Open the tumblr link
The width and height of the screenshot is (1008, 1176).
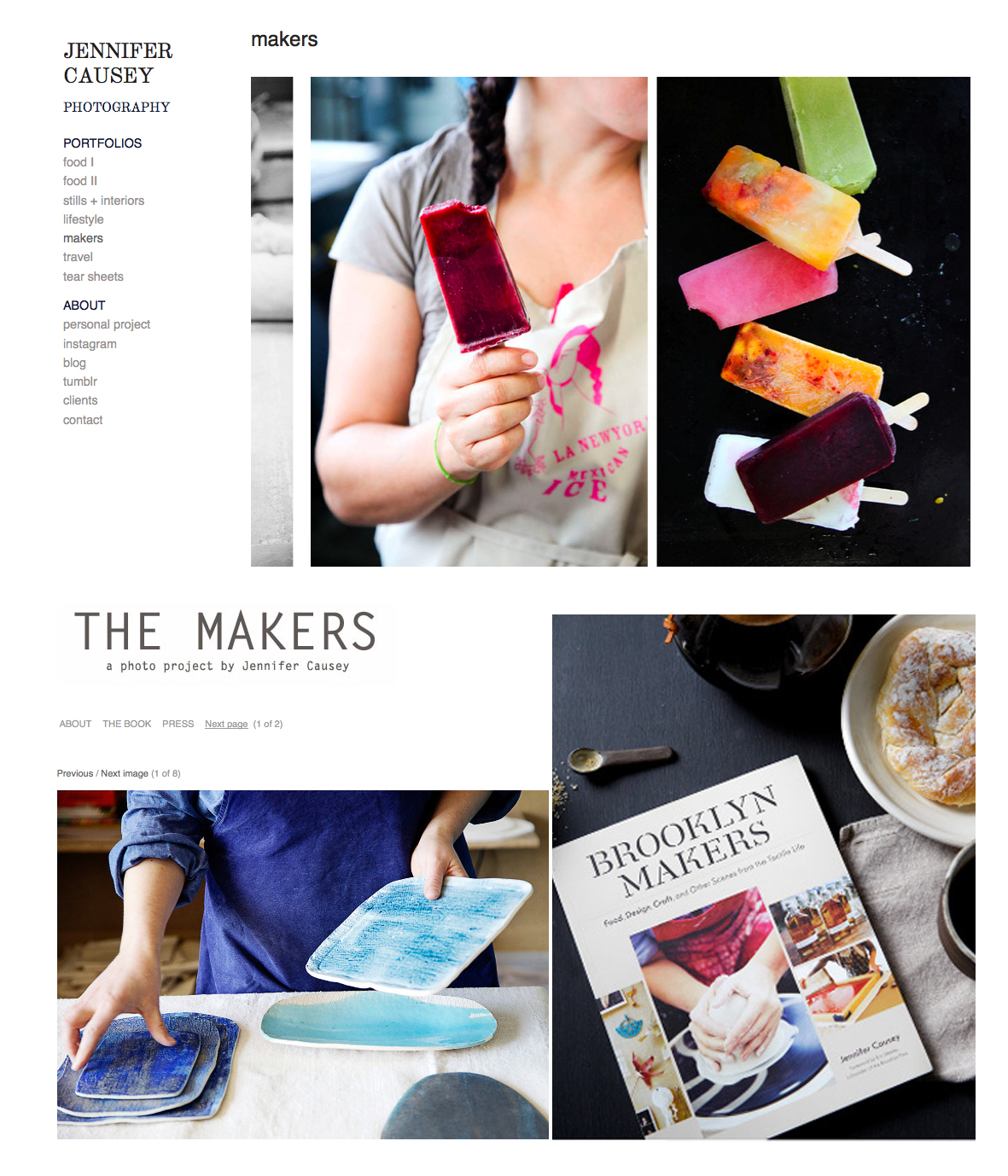pyautogui.click(x=80, y=381)
